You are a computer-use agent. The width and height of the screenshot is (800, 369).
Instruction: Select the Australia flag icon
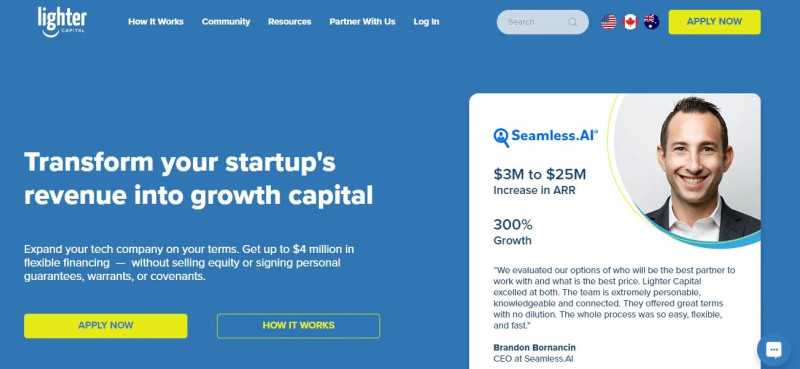(x=651, y=22)
